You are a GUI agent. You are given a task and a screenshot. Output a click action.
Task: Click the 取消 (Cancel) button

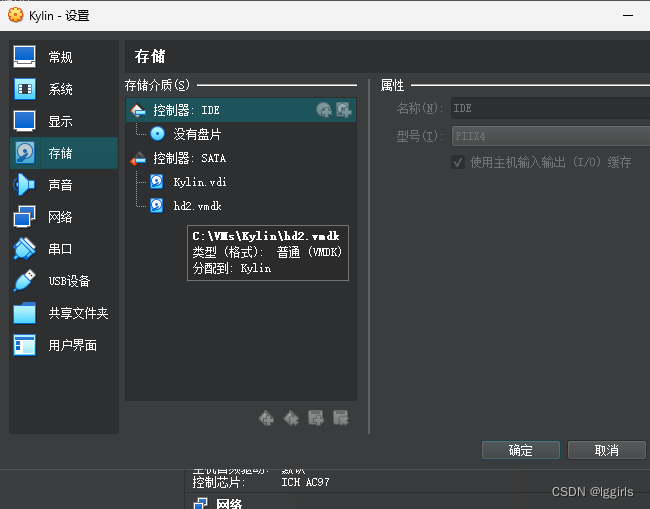pyautogui.click(x=606, y=450)
